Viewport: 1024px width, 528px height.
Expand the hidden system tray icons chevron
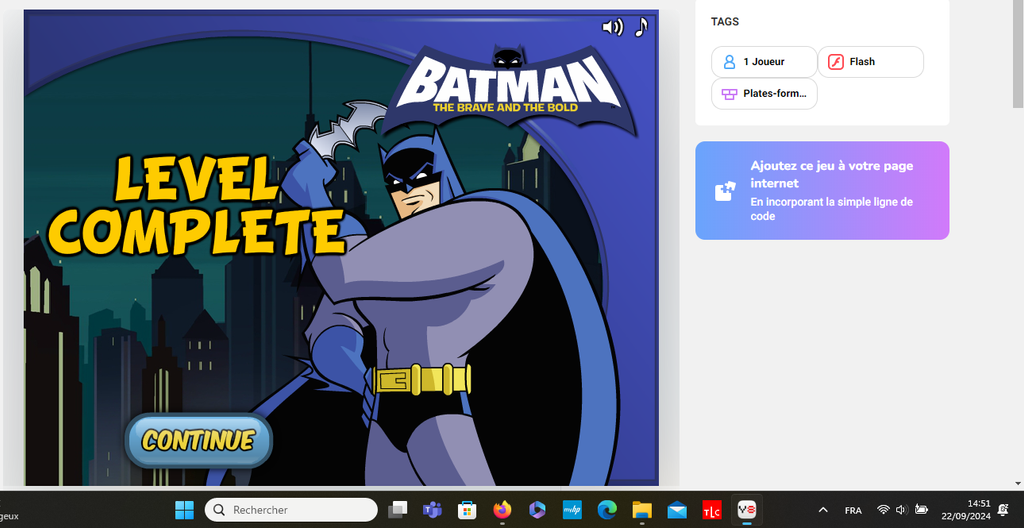tap(823, 510)
